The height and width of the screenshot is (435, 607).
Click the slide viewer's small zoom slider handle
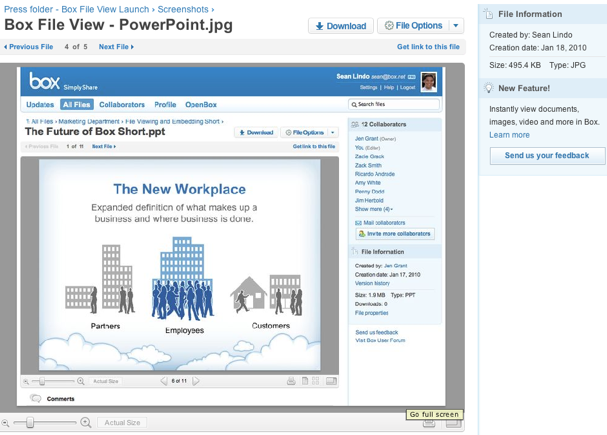(42, 381)
